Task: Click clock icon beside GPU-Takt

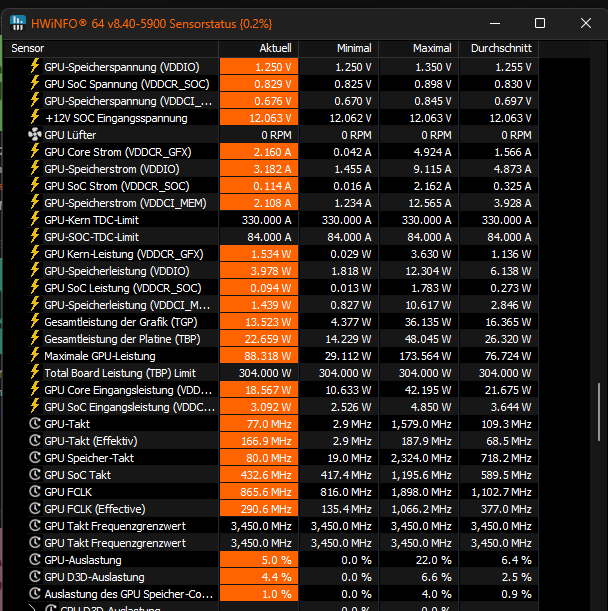Action: (x=35, y=423)
